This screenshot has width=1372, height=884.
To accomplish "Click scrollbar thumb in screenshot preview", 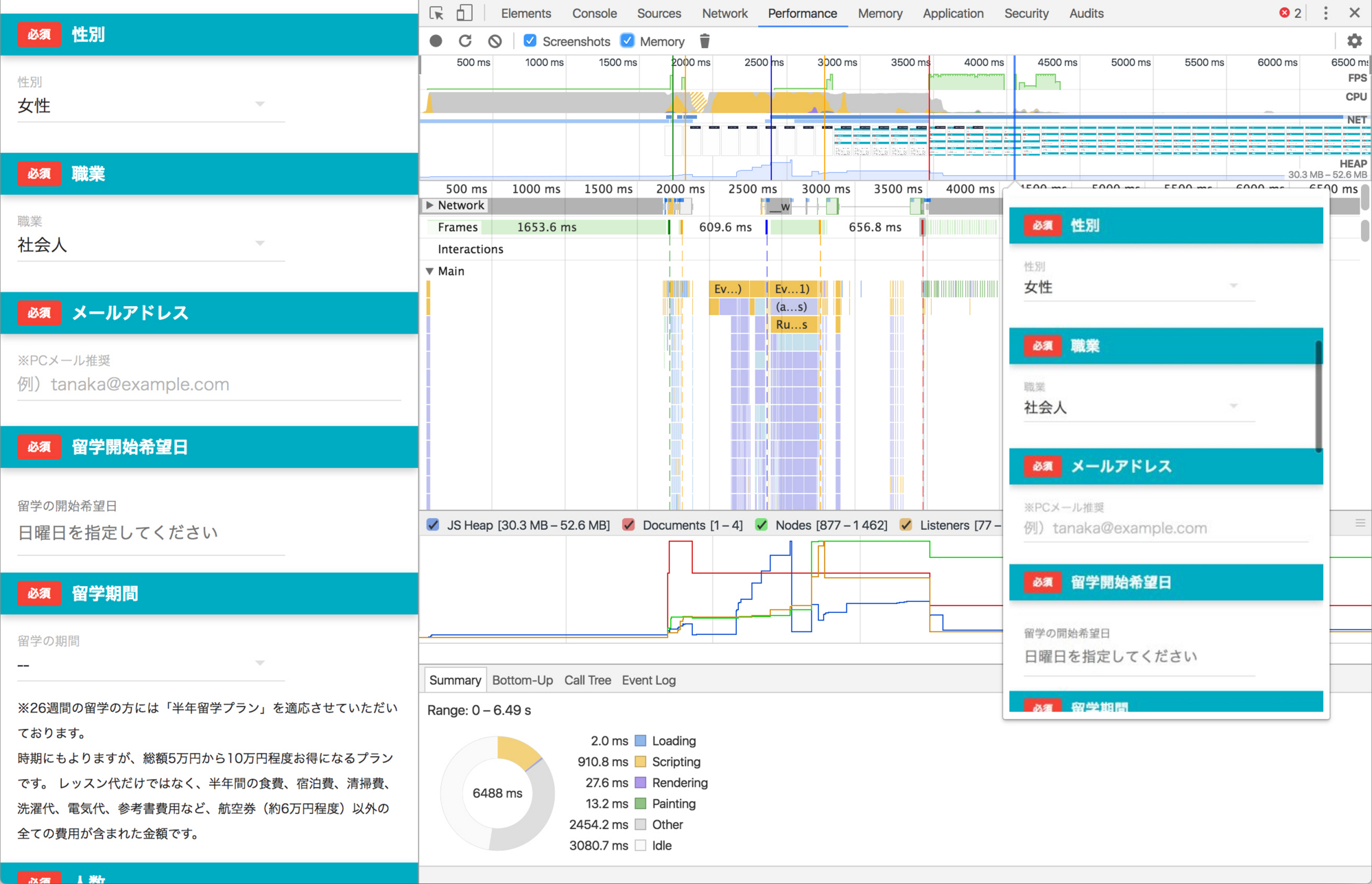I will pyautogui.click(x=1318, y=397).
